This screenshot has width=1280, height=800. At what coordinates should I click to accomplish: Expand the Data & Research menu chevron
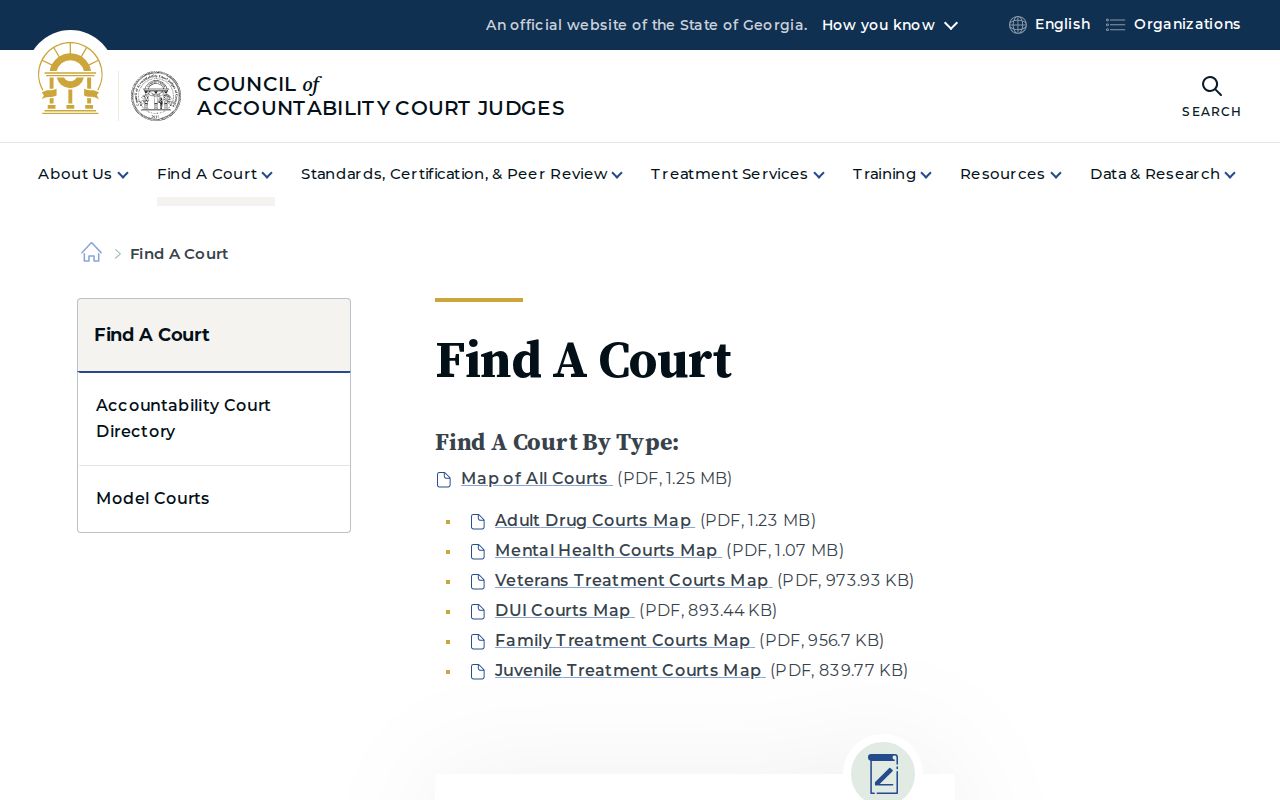point(1230,175)
